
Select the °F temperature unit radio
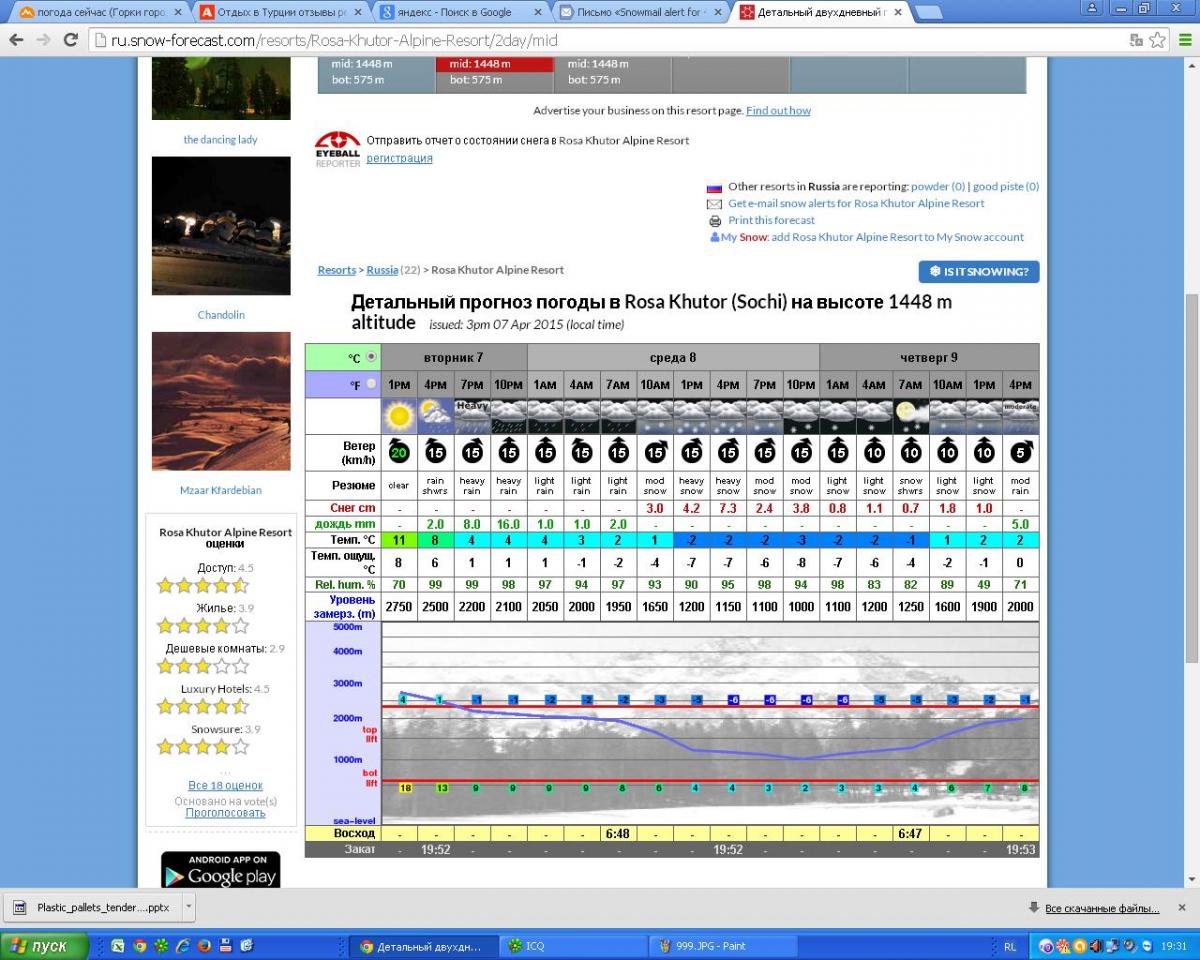click(371, 384)
